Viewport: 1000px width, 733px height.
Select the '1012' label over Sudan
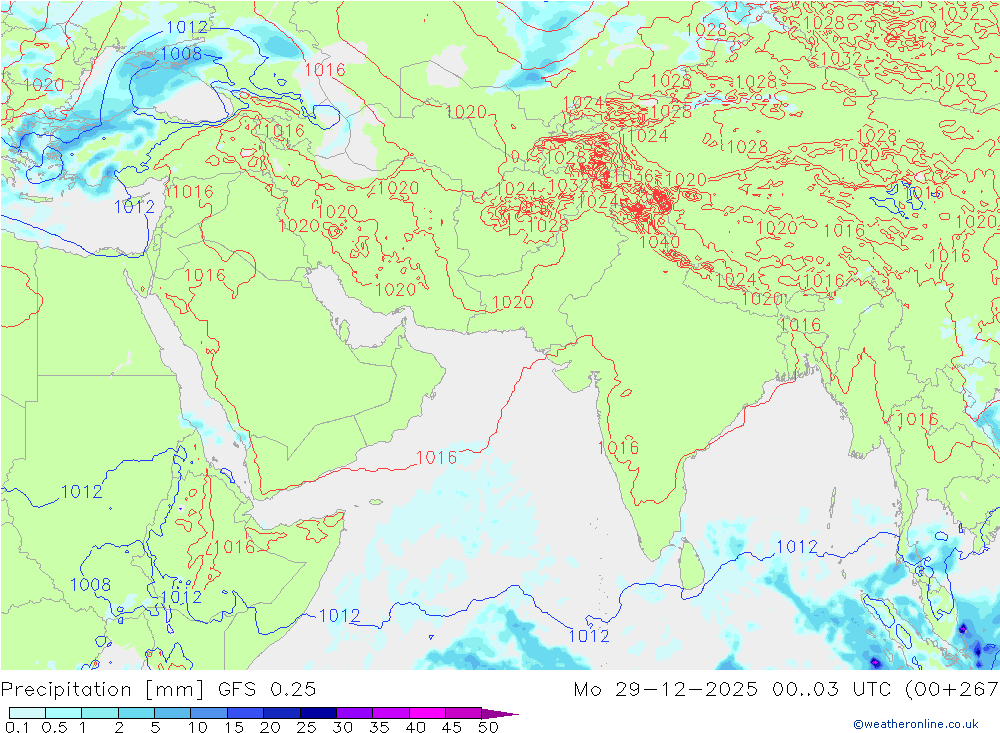point(81,492)
